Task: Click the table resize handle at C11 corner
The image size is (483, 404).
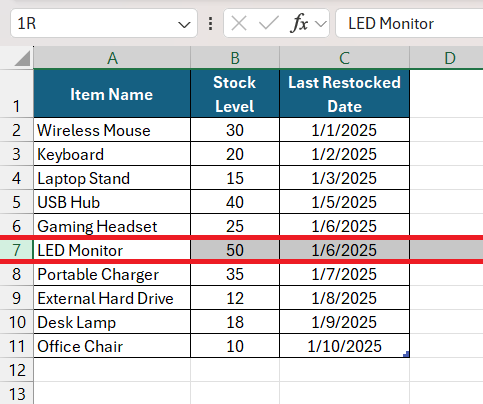Action: click(x=406, y=354)
